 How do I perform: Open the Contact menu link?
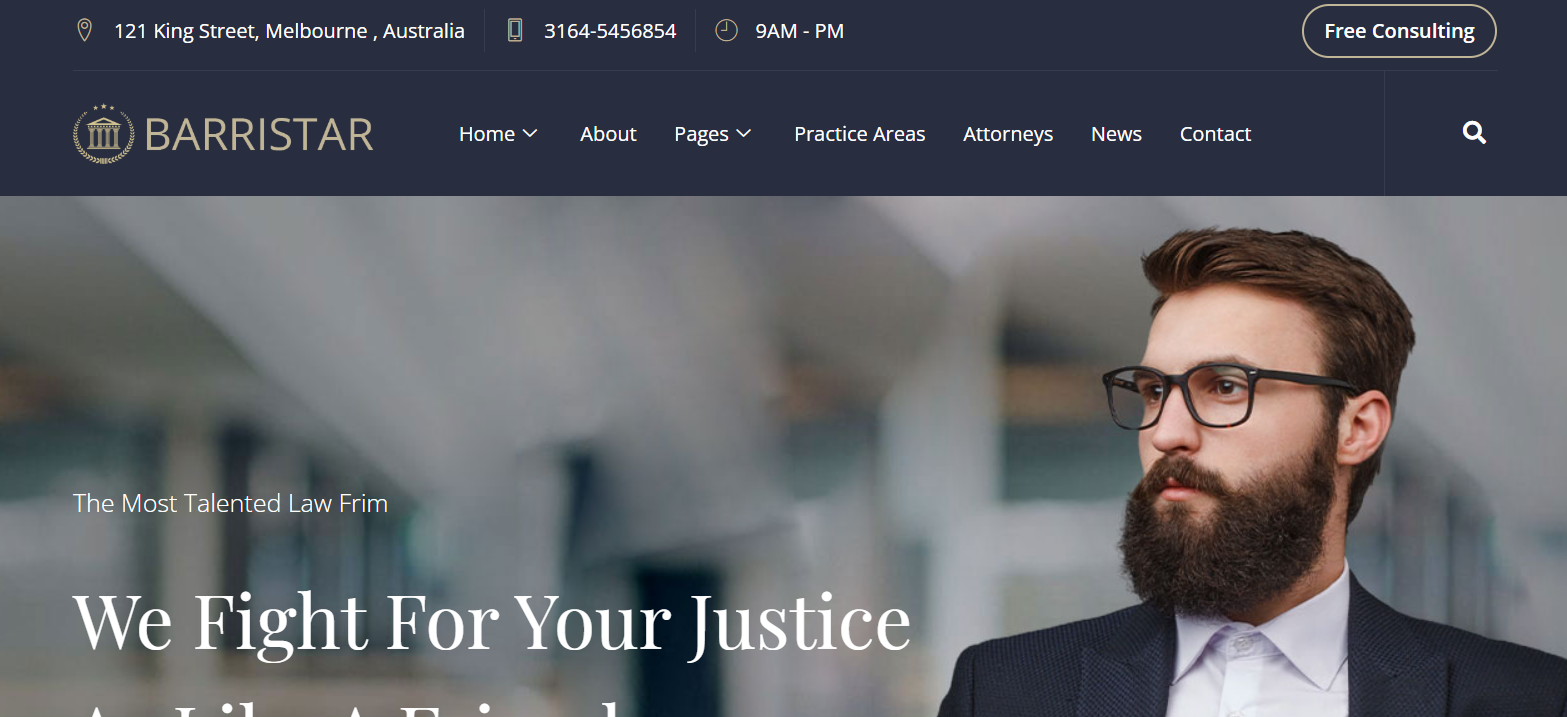click(1215, 134)
